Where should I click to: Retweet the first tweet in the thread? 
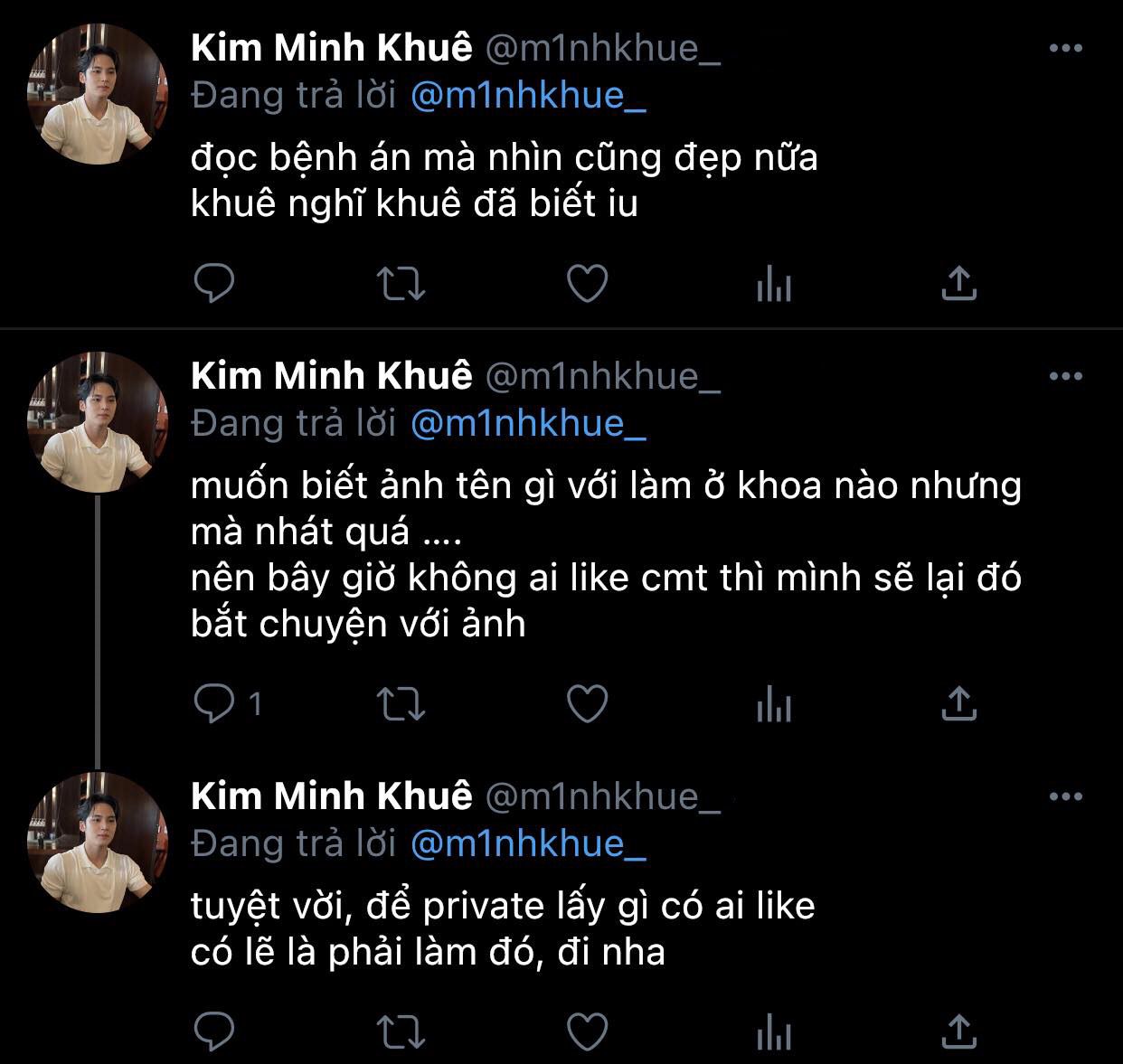pyautogui.click(x=401, y=284)
